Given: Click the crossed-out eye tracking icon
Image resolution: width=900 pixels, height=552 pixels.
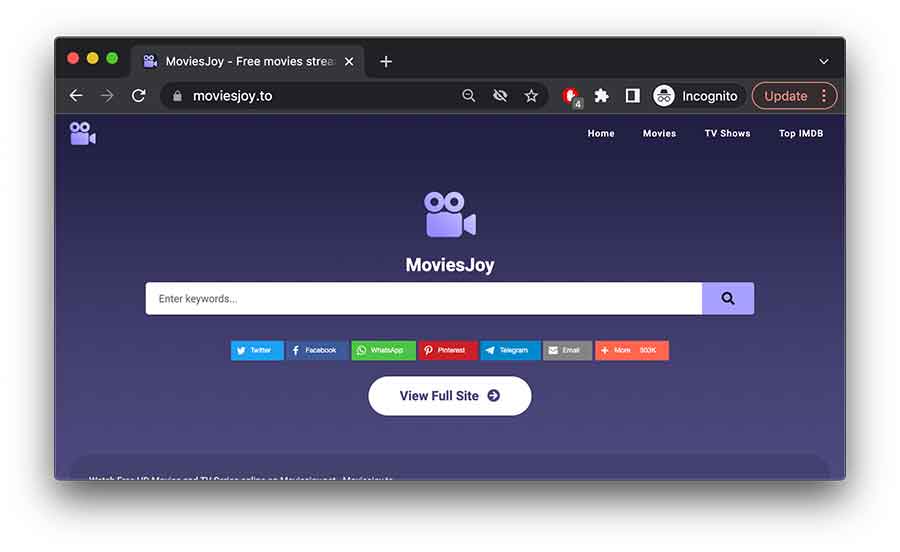Looking at the screenshot, I should [x=500, y=96].
